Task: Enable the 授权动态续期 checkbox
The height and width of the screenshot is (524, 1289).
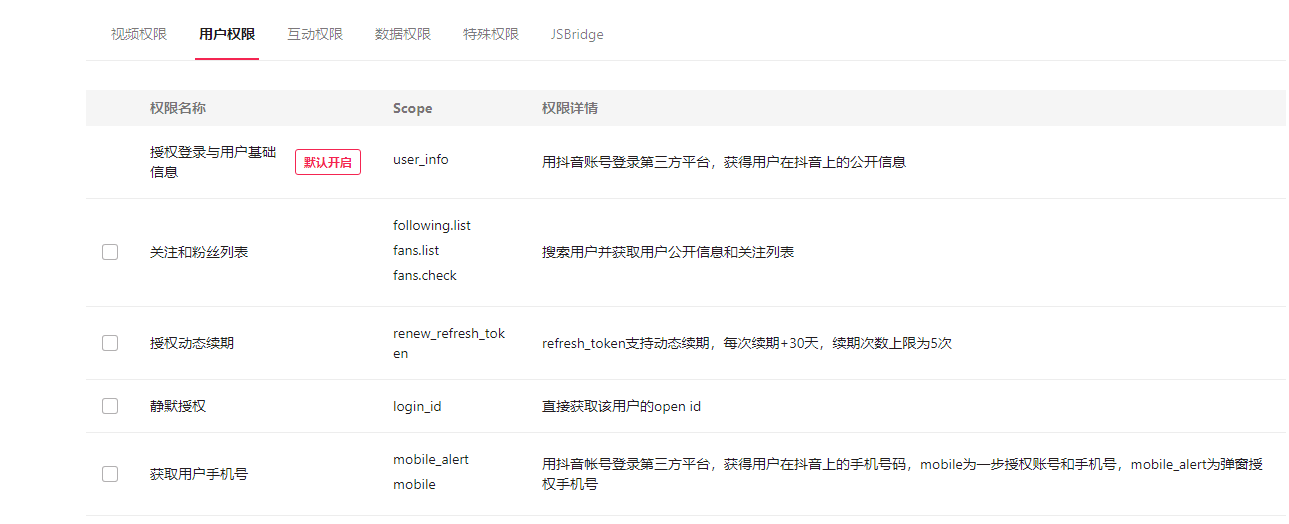Action: pyautogui.click(x=110, y=343)
